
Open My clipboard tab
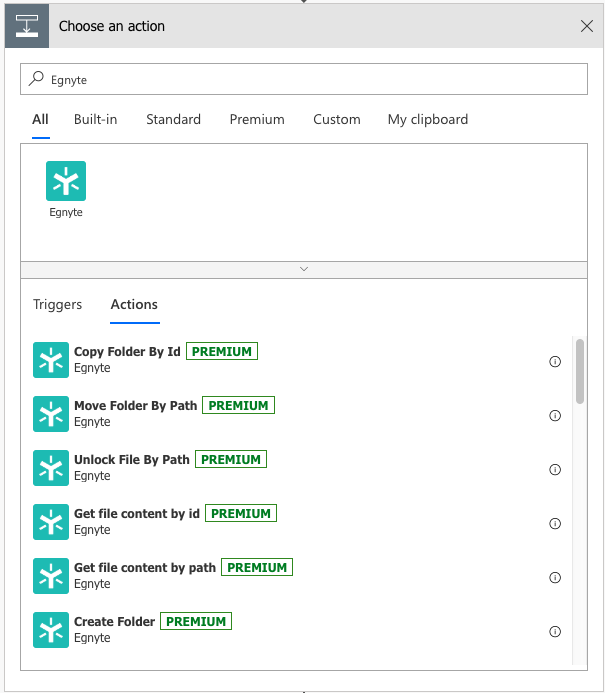click(x=427, y=119)
